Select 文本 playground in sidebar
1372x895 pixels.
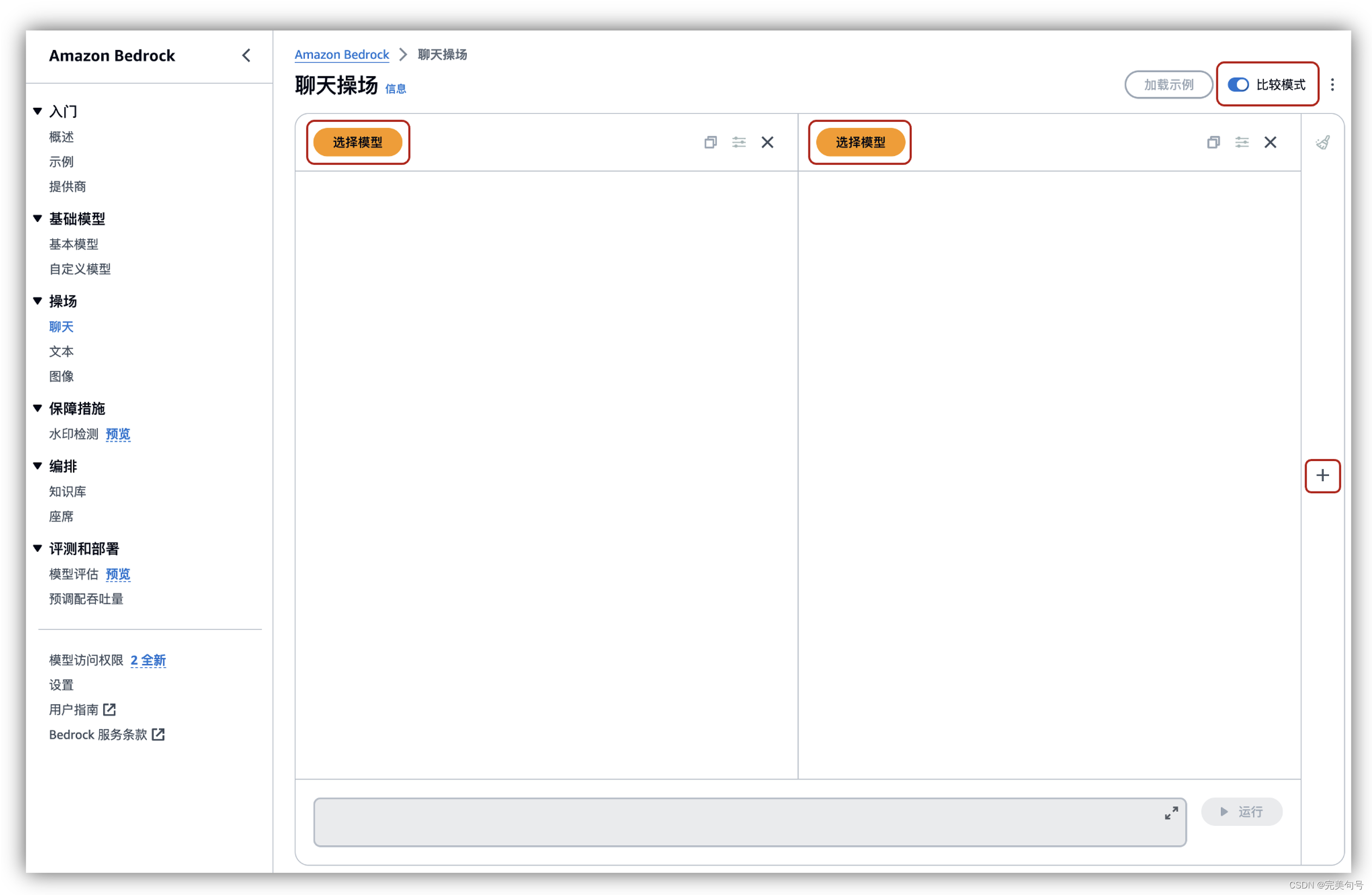tap(61, 351)
